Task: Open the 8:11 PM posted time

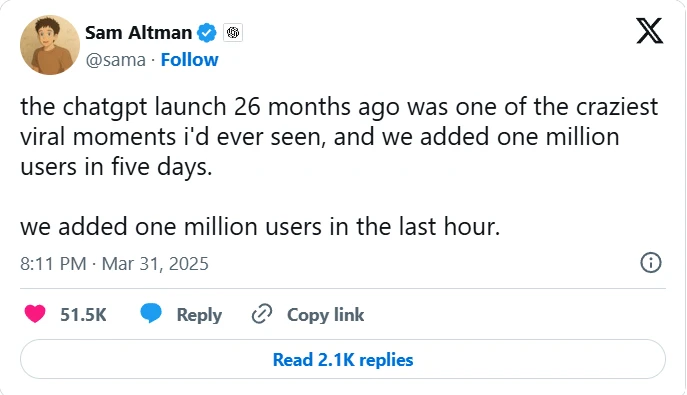Action: (x=53, y=264)
